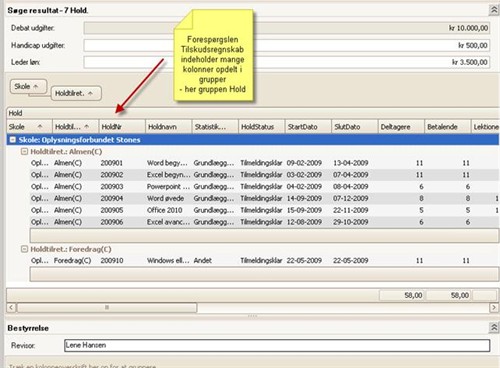Click the Handicap udgifter field
Viewport: 500px width, 368px height.
pyautogui.click(x=287, y=45)
